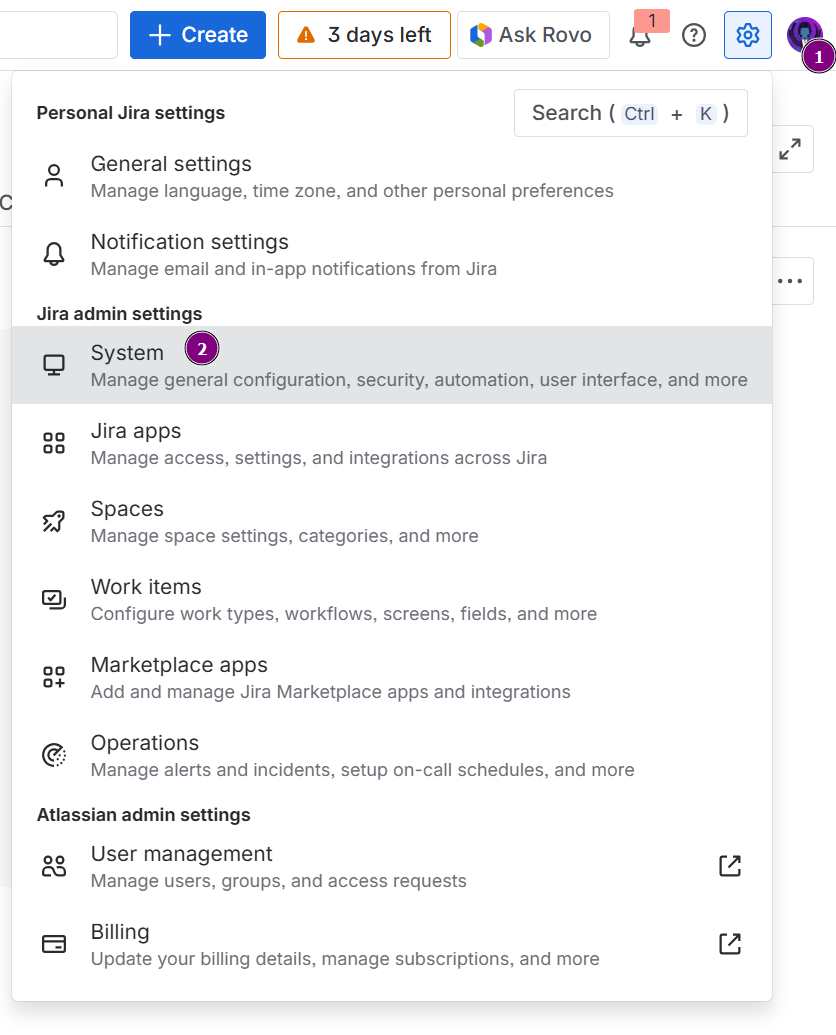Open the notifications bell icon
Screen dimensions: 836x1035
point(640,36)
